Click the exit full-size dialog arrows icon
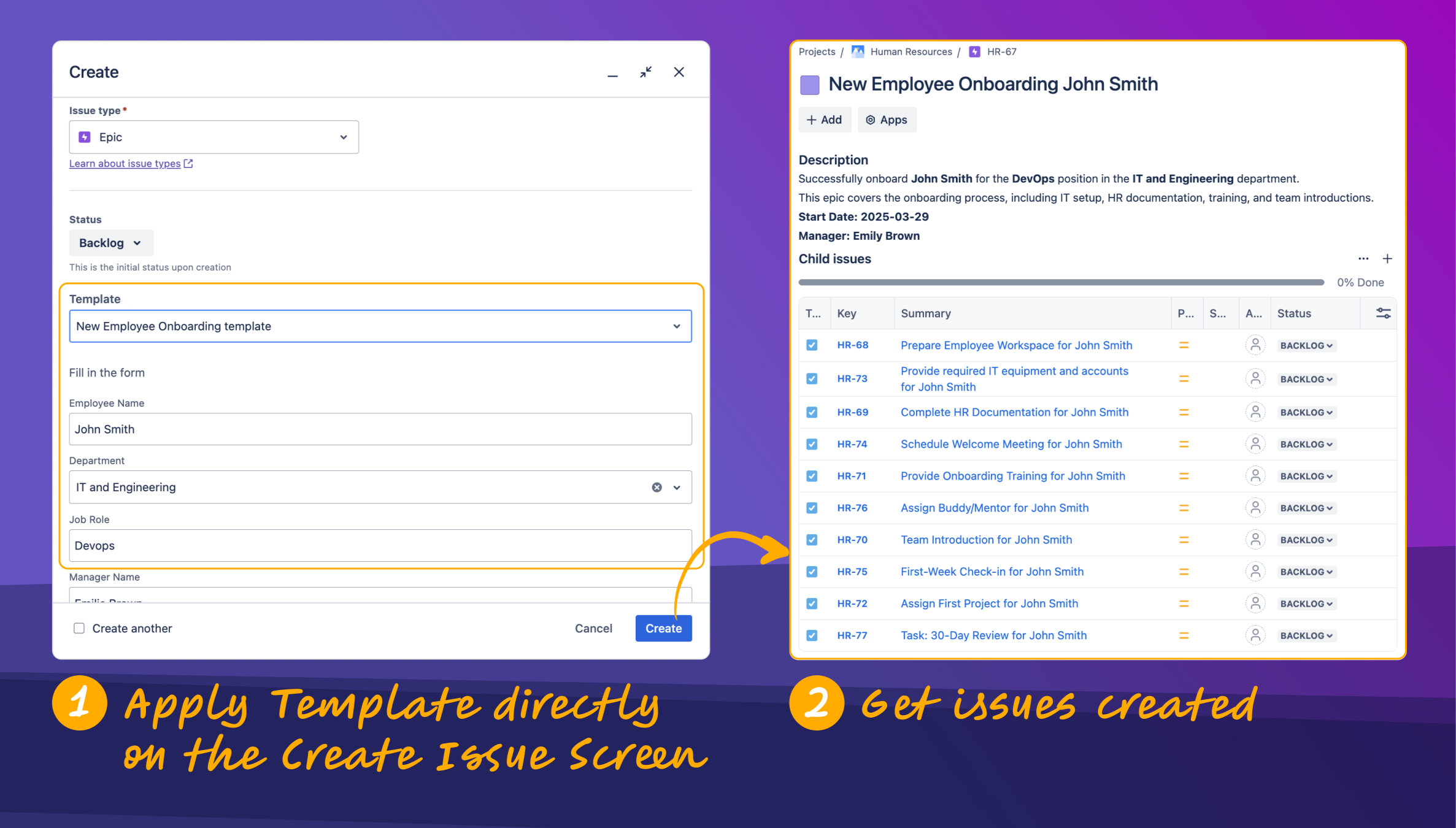 coord(645,72)
